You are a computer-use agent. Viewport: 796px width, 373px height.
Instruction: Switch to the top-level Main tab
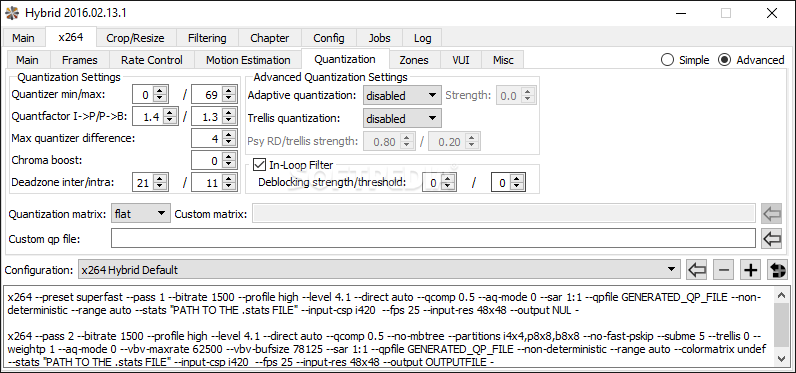click(x=23, y=38)
